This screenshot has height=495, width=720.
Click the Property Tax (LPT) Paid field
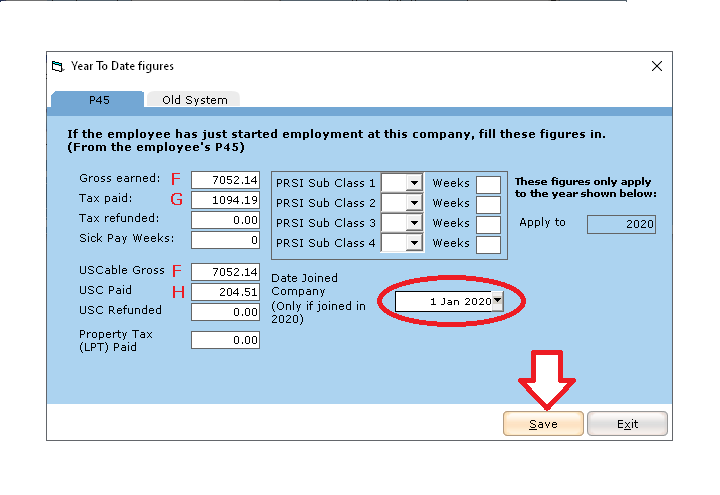pos(225,340)
